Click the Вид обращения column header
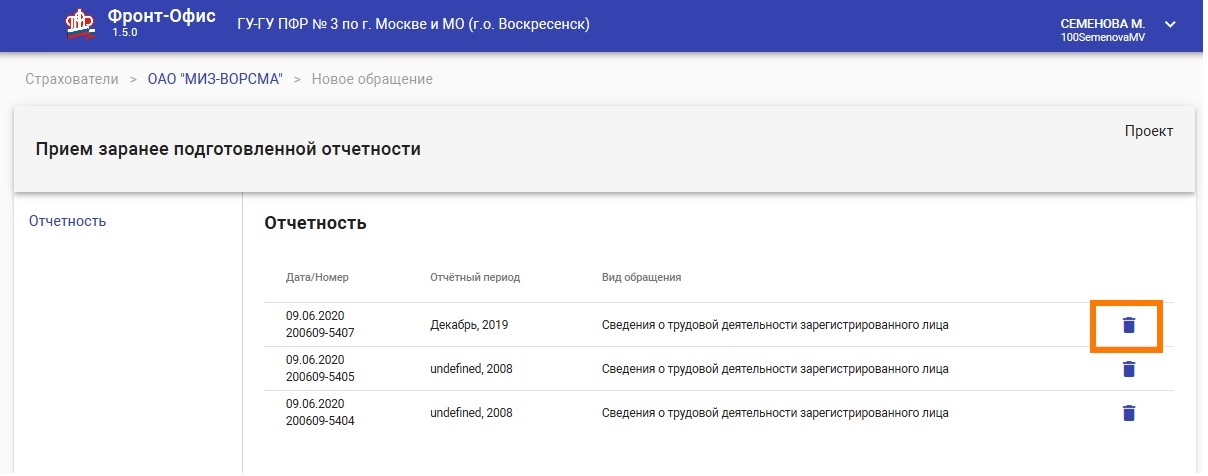The height and width of the screenshot is (476, 1208). [641, 277]
